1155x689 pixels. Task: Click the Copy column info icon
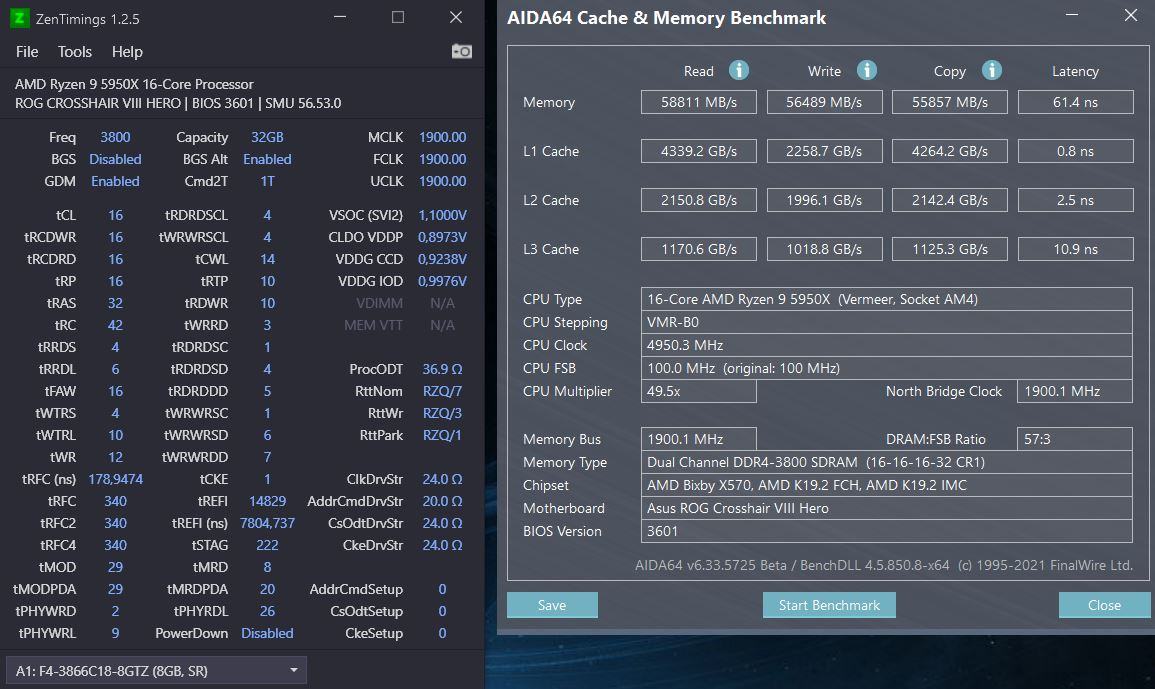pyautogui.click(x=991, y=70)
